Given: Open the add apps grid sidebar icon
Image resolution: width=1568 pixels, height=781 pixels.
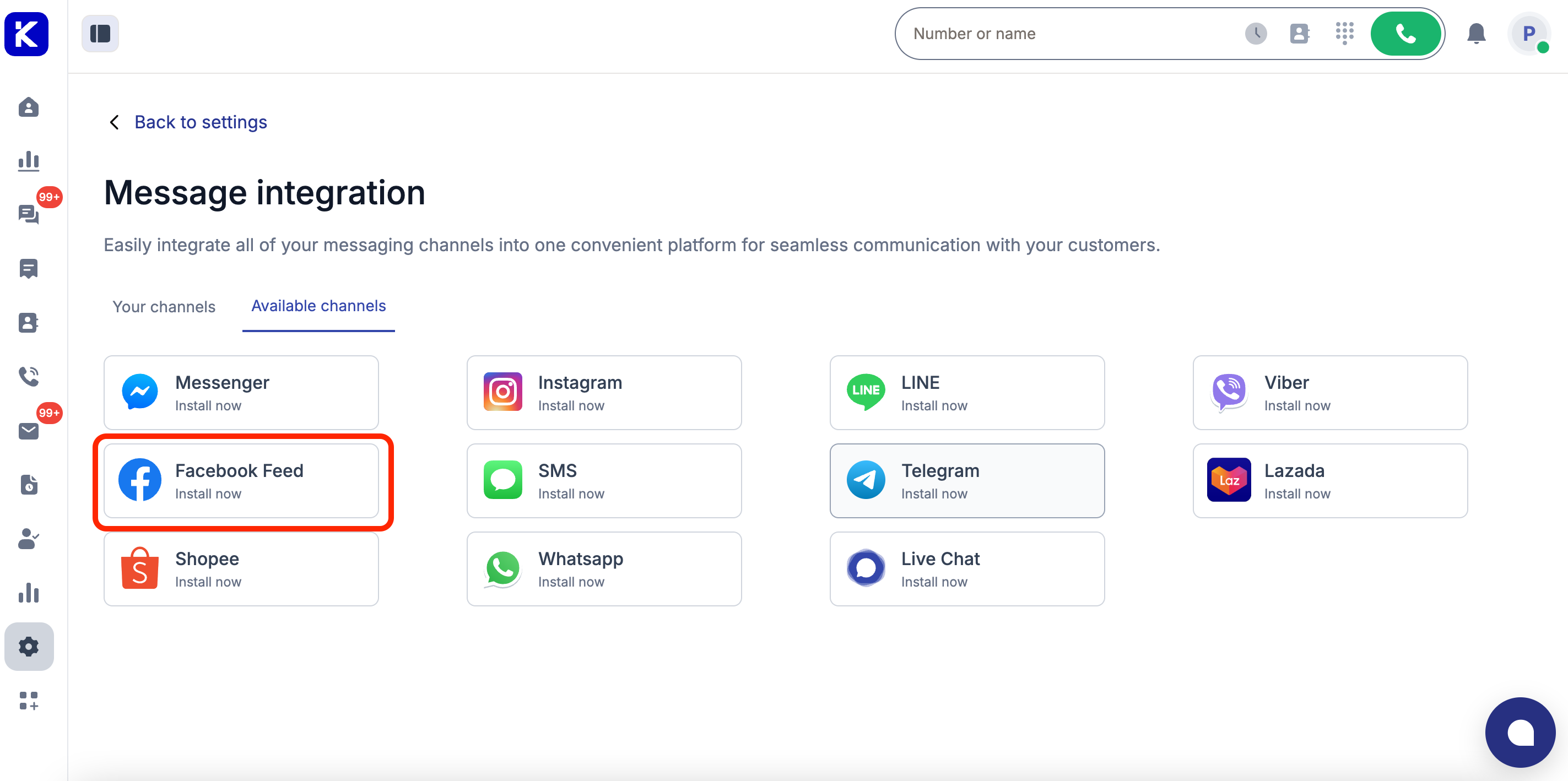Looking at the screenshot, I should [29, 700].
